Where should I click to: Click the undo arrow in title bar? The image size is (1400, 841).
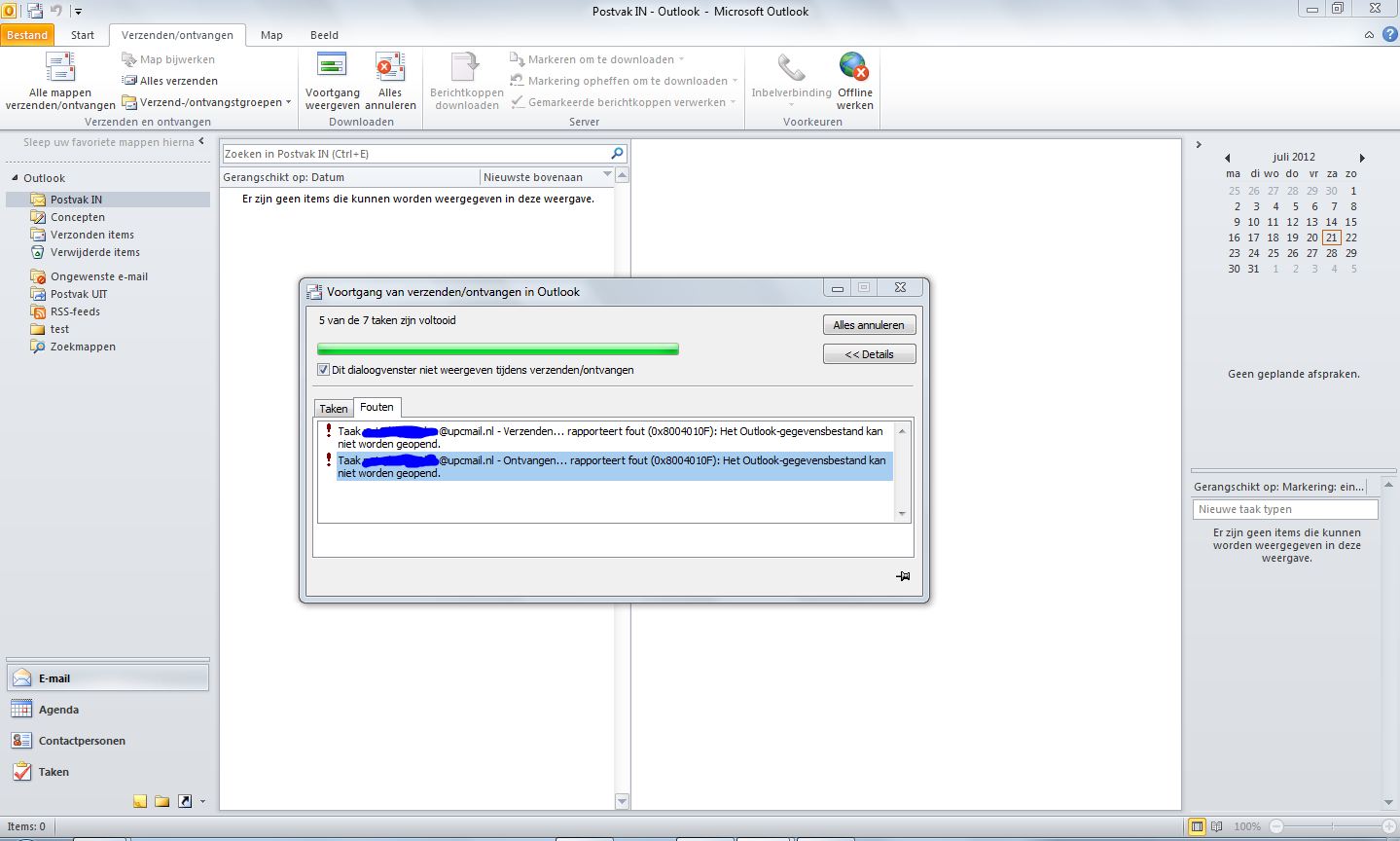tap(56, 11)
